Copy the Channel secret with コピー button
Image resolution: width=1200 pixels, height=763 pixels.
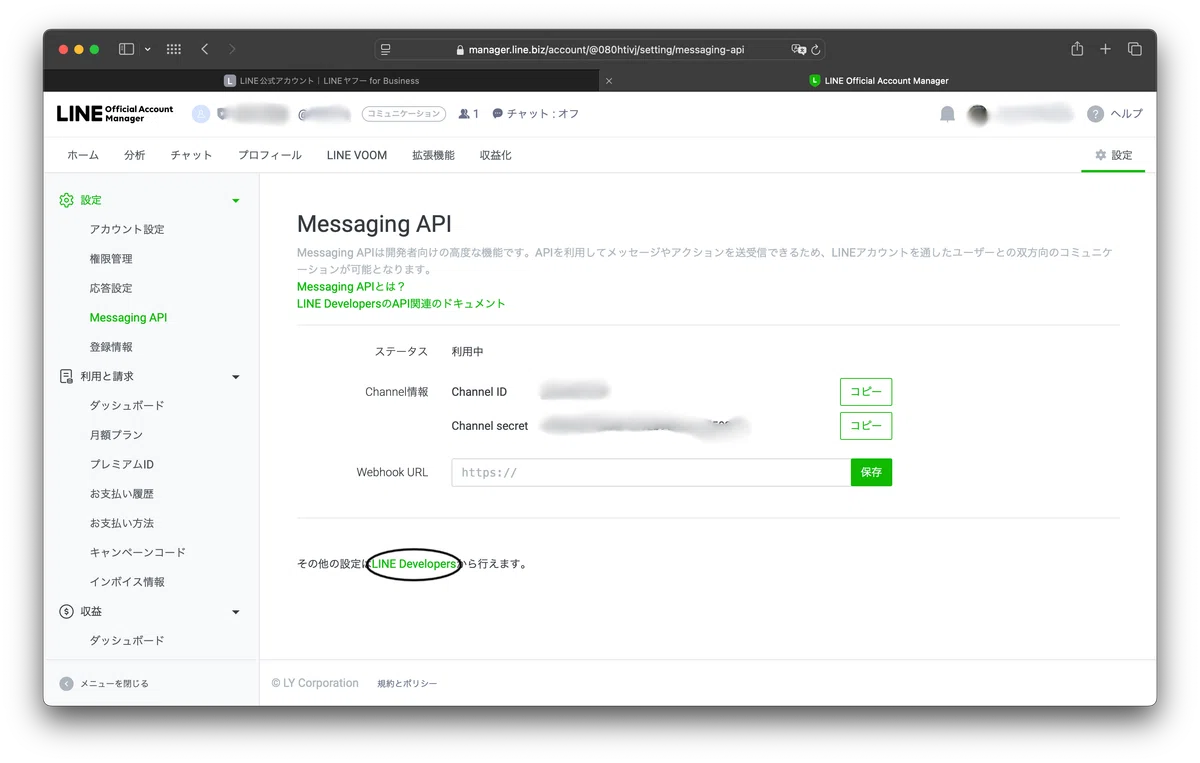[x=866, y=425]
